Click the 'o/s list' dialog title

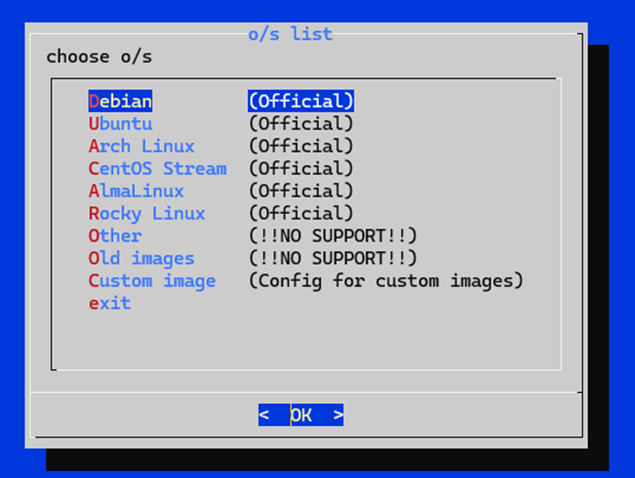point(290,34)
